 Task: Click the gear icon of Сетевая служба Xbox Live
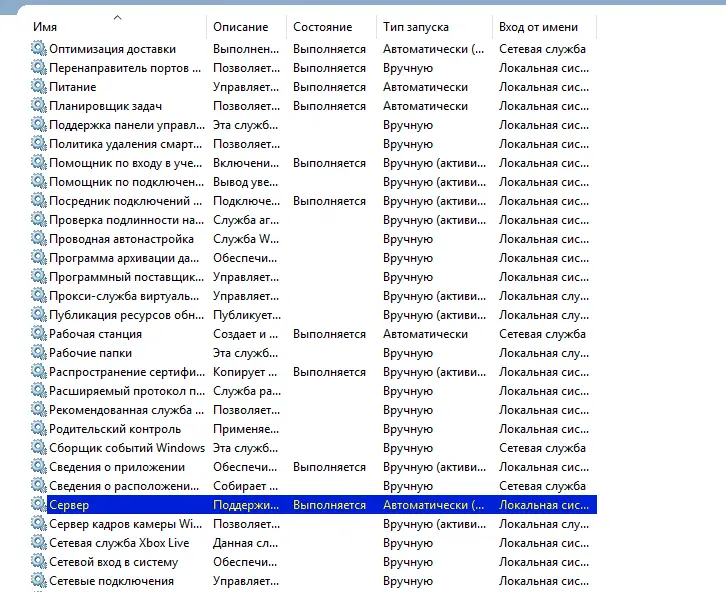(x=39, y=542)
